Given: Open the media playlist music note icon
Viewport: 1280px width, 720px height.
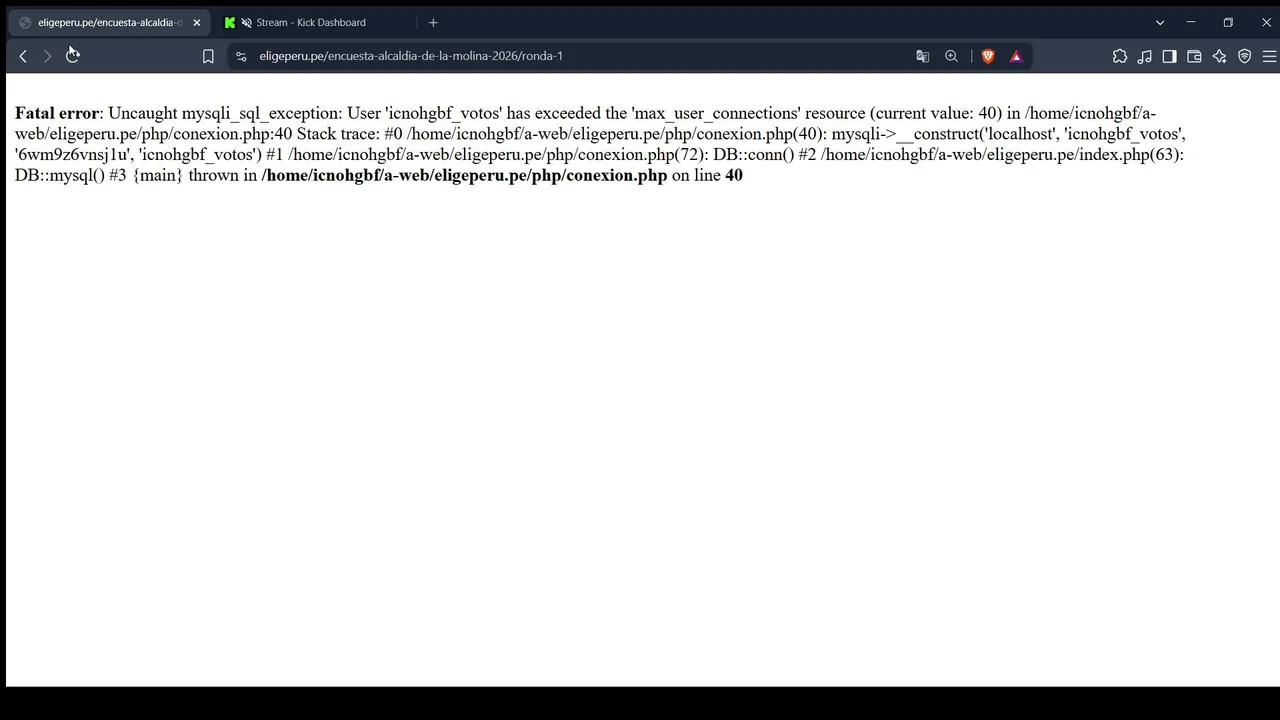Looking at the screenshot, I should pyautogui.click(x=1145, y=56).
